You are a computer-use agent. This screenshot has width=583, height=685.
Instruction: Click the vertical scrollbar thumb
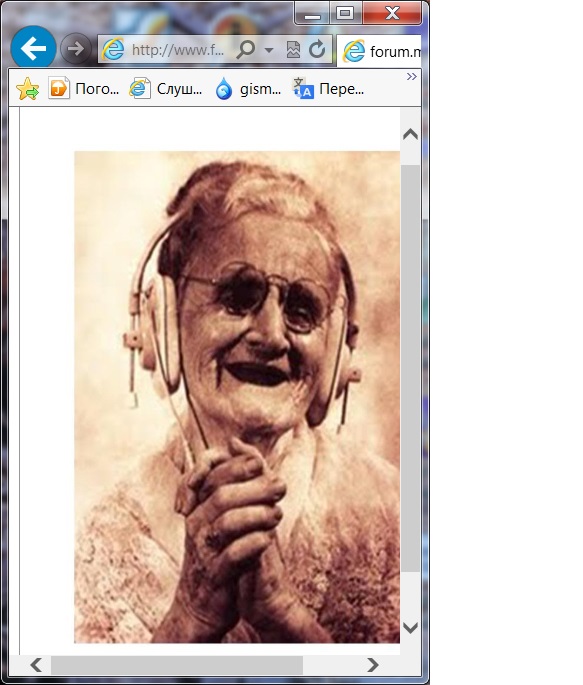click(x=411, y=368)
